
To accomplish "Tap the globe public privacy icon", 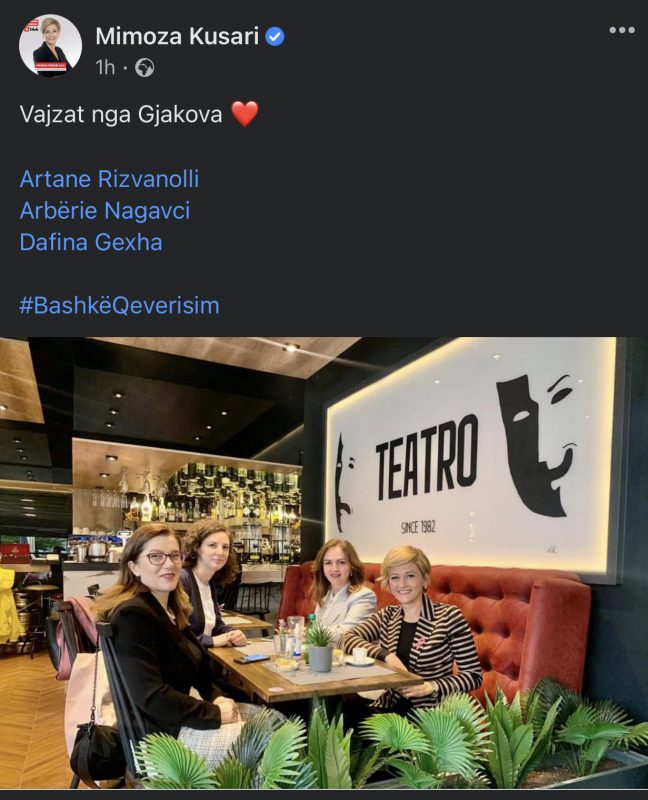I will 145,67.
